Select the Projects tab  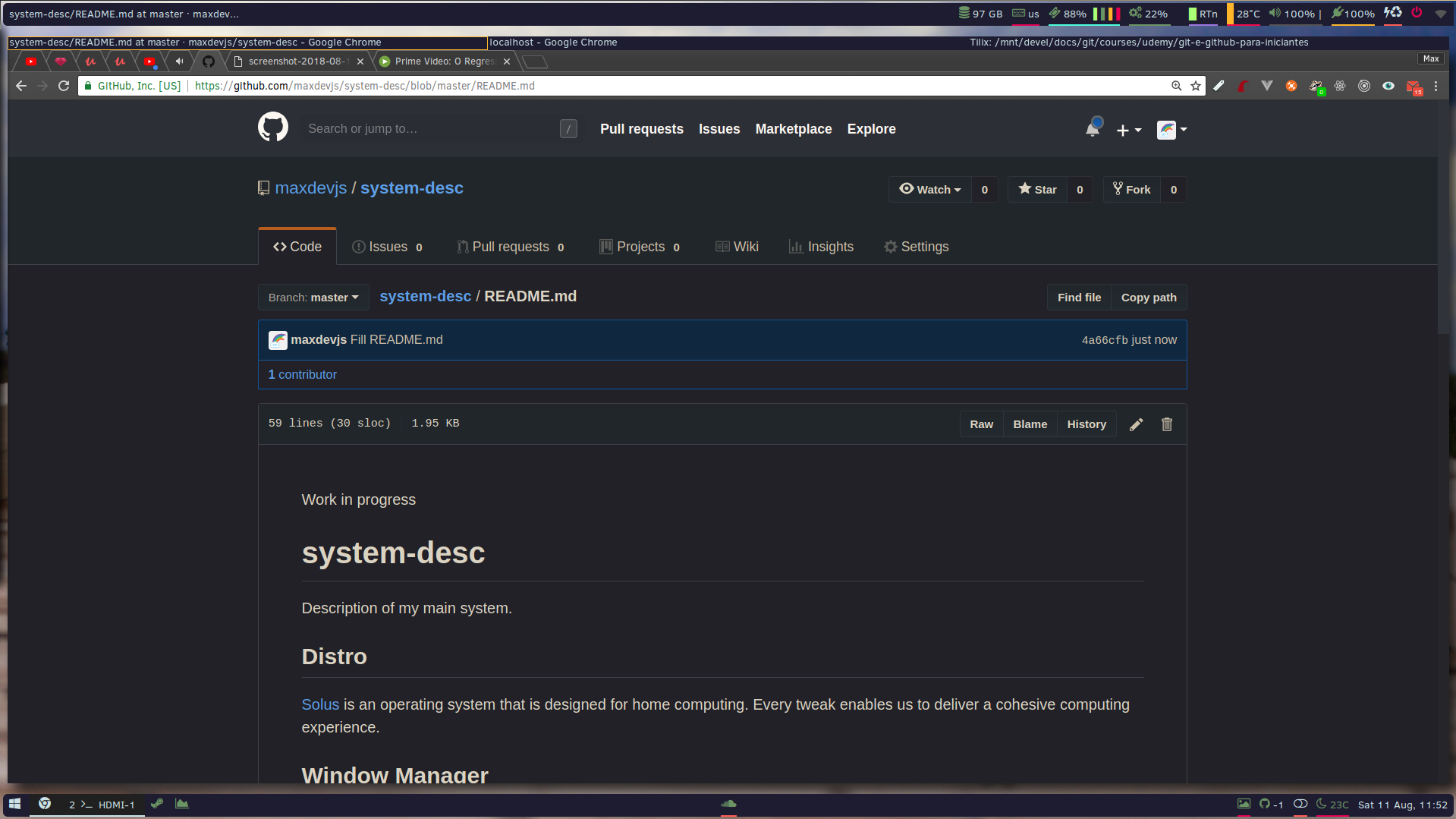pyautogui.click(x=640, y=247)
